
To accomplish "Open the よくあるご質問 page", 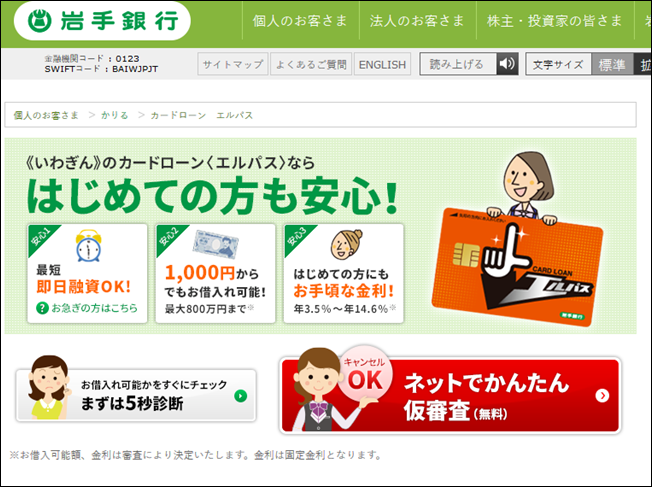I will [311, 64].
